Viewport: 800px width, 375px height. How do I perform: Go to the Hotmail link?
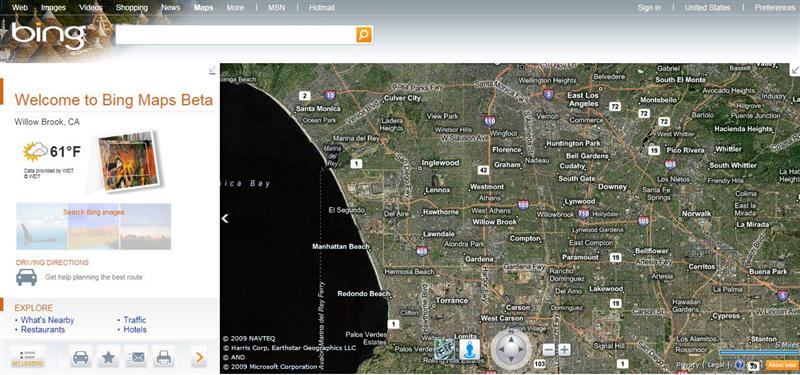point(322,8)
